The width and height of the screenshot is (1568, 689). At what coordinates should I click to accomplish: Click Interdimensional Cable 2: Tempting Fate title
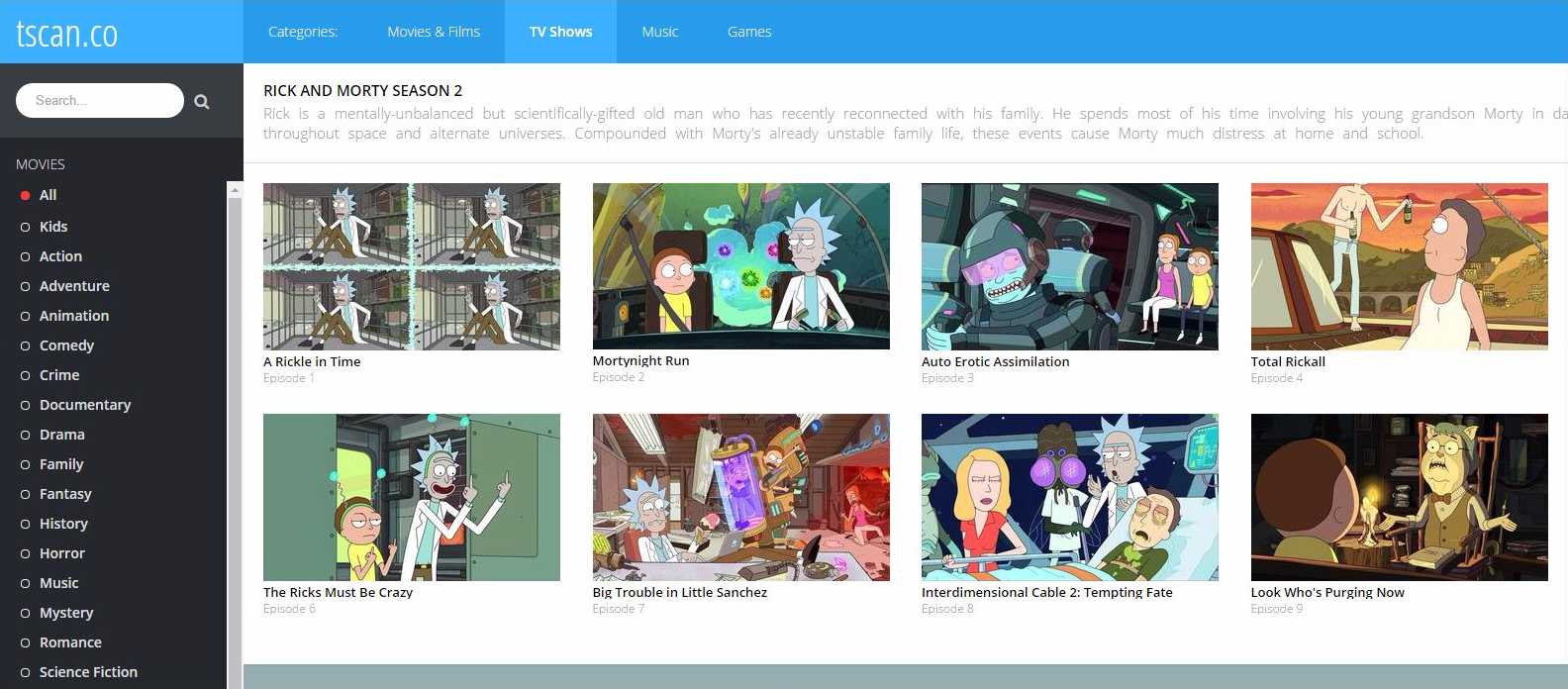click(1047, 592)
